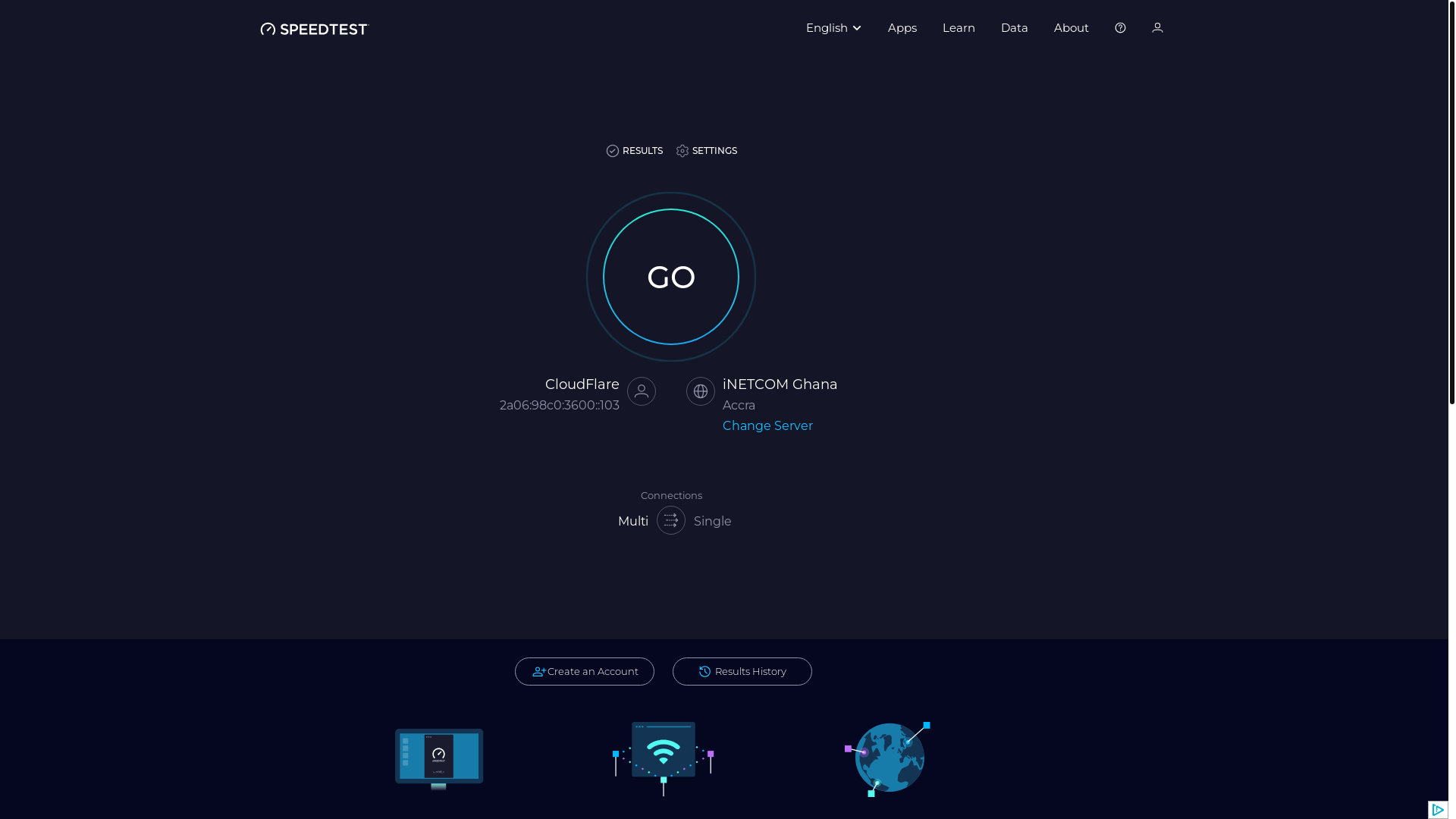Screen dimensions: 1456x819
Task: Click the iNETCOM Ghana server name
Action: [x=780, y=384]
